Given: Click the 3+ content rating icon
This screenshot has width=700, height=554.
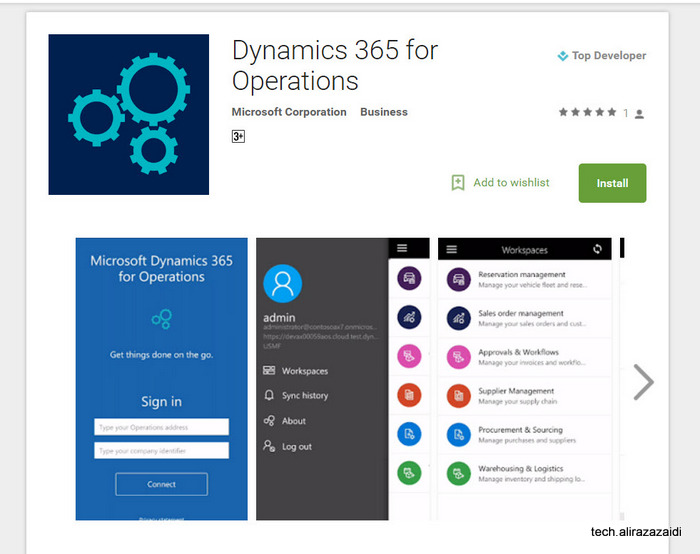Looking at the screenshot, I should [238, 136].
